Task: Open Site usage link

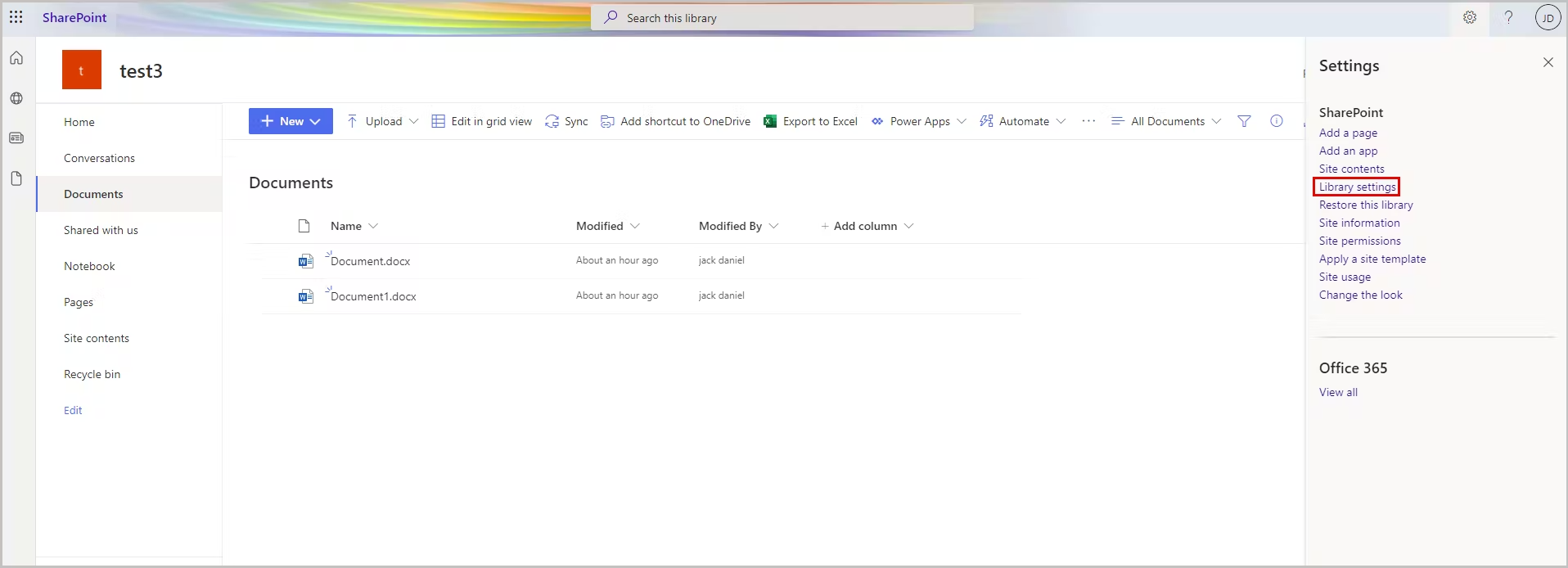Action: pyautogui.click(x=1345, y=277)
